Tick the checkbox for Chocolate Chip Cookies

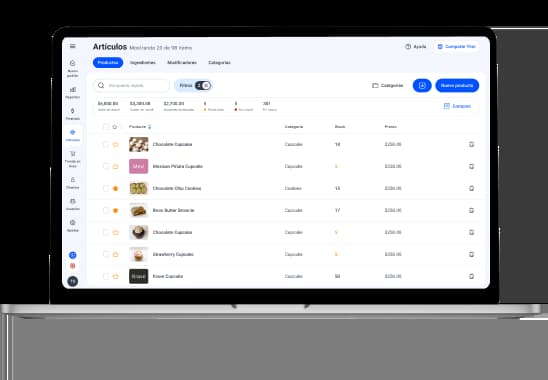click(106, 188)
